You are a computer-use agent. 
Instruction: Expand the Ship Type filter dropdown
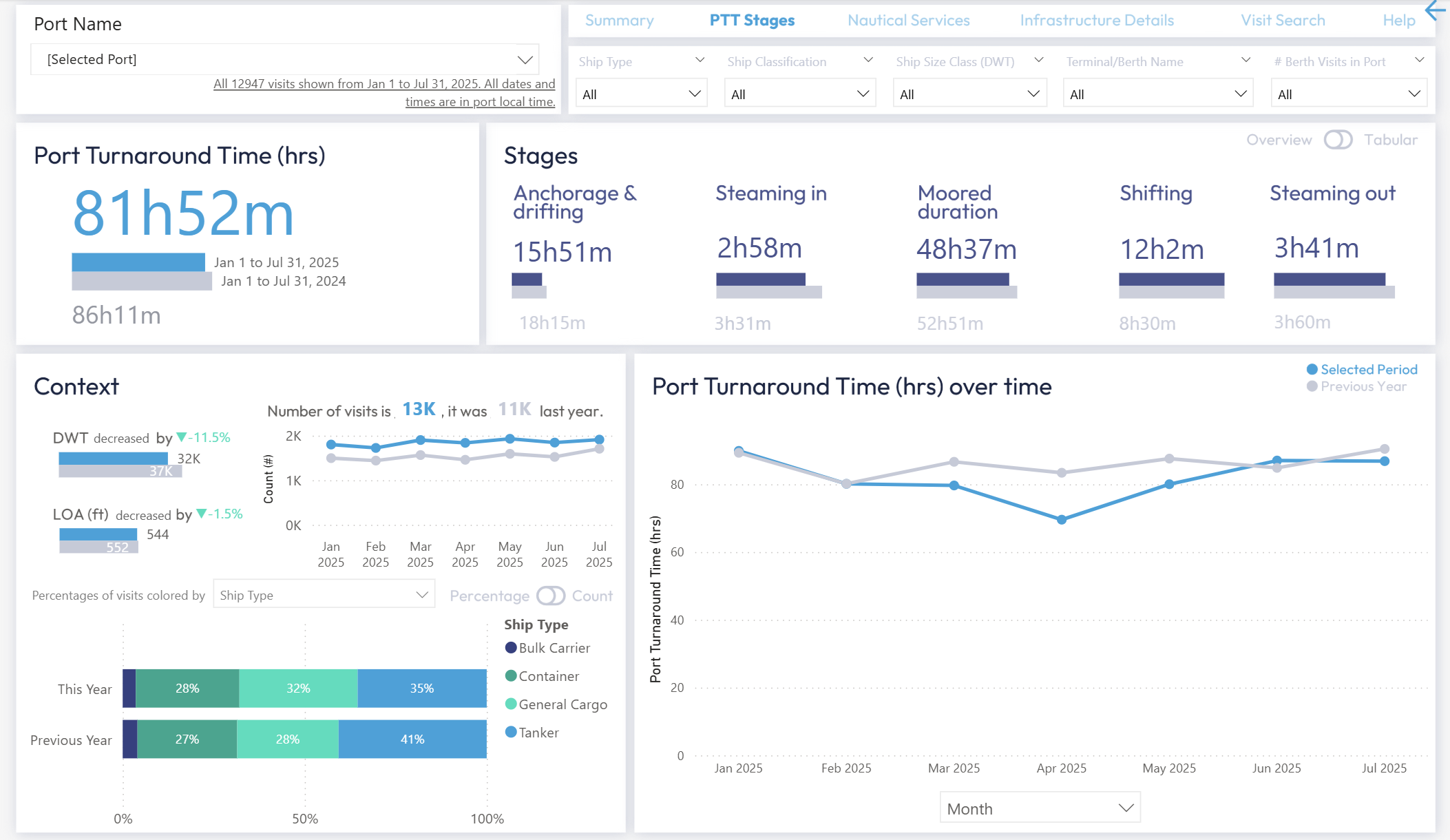click(x=640, y=92)
